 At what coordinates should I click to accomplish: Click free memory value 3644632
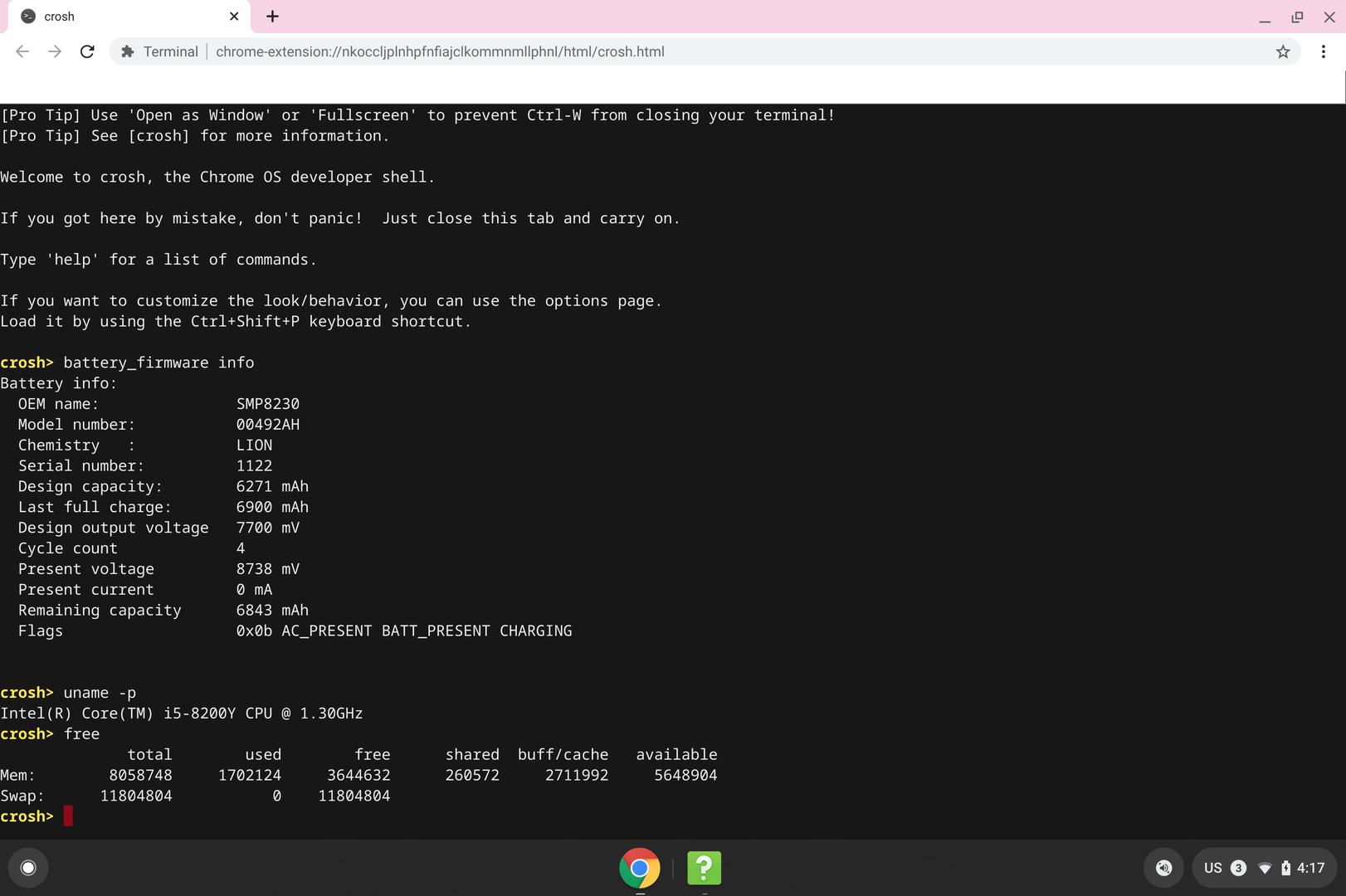click(x=358, y=776)
